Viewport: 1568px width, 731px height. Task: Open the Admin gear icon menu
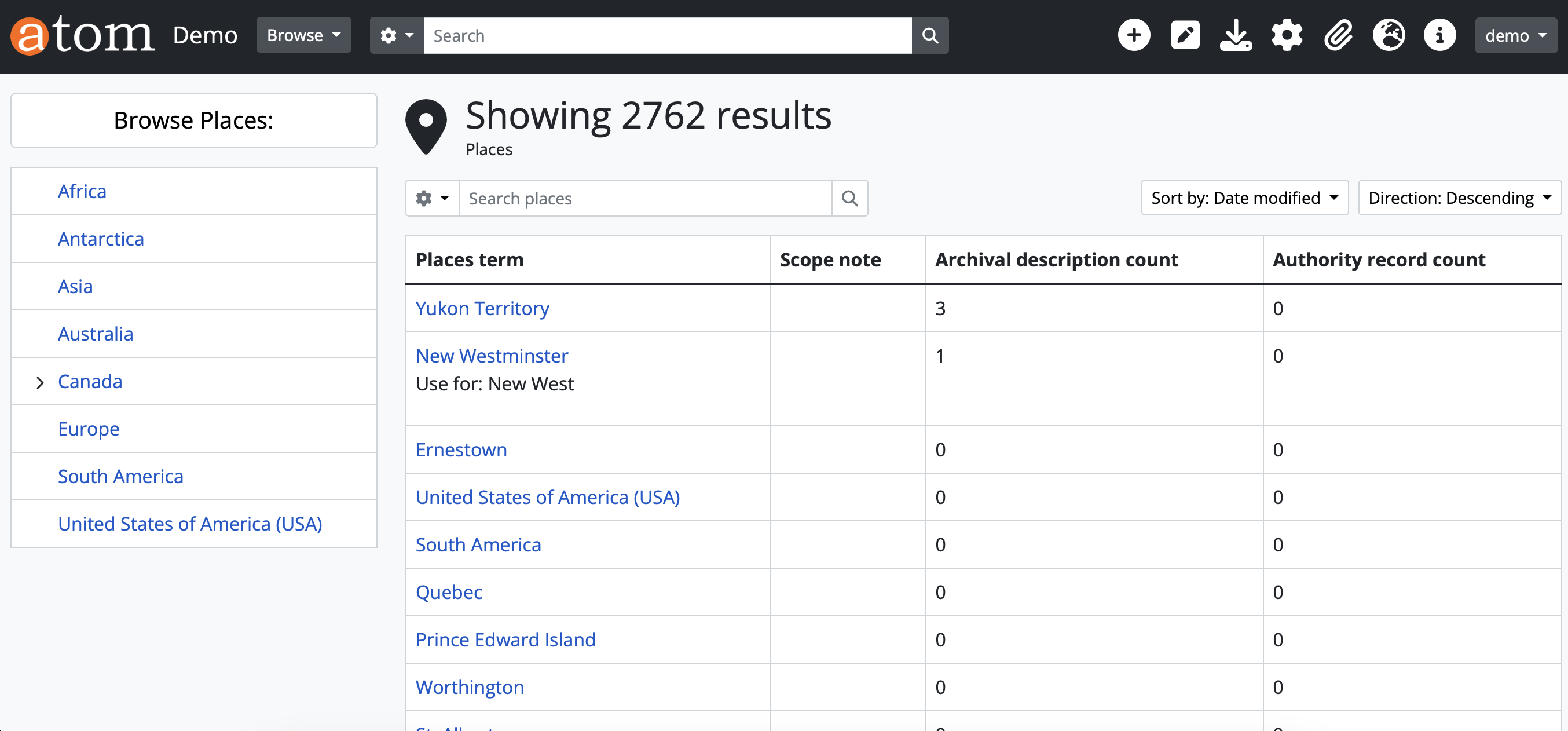point(1287,35)
